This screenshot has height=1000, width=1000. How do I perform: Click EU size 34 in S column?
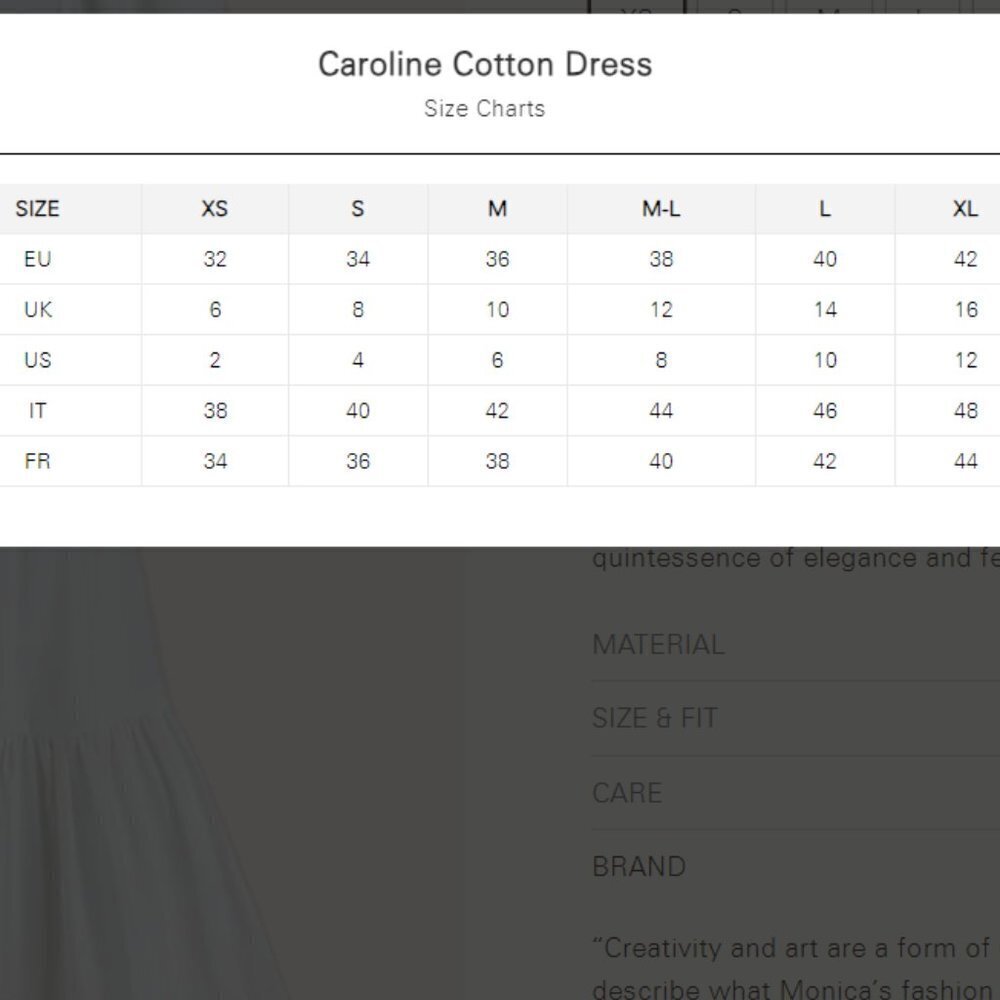(358, 259)
